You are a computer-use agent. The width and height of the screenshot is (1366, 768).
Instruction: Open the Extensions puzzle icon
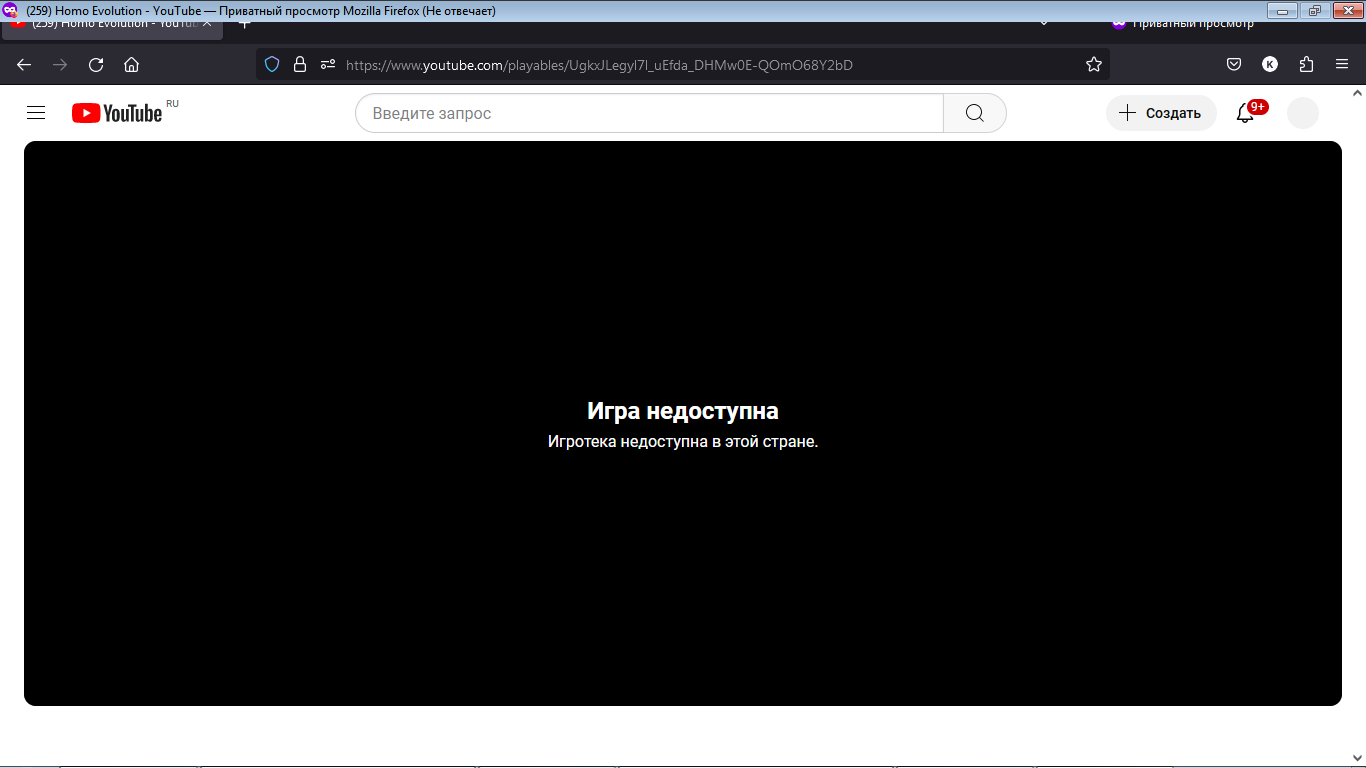pos(1306,65)
